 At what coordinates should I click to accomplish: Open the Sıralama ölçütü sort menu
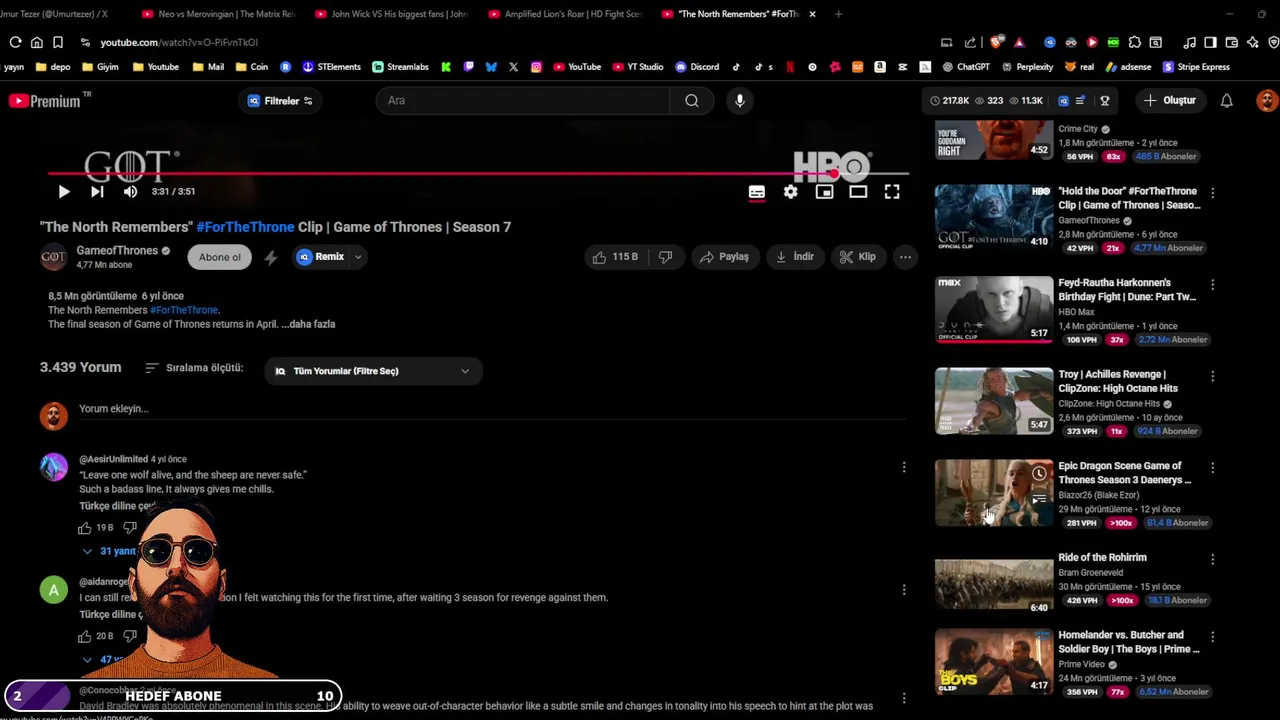point(194,368)
